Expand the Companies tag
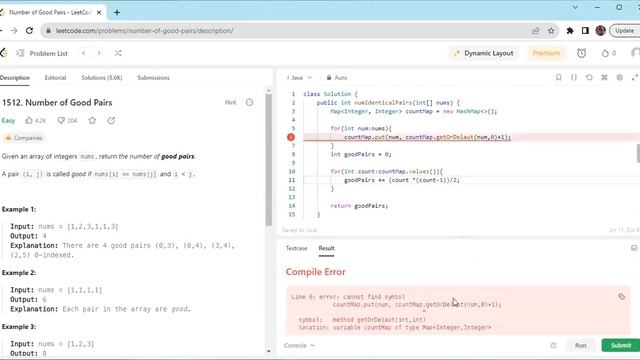The image size is (640, 360). (x=24, y=138)
